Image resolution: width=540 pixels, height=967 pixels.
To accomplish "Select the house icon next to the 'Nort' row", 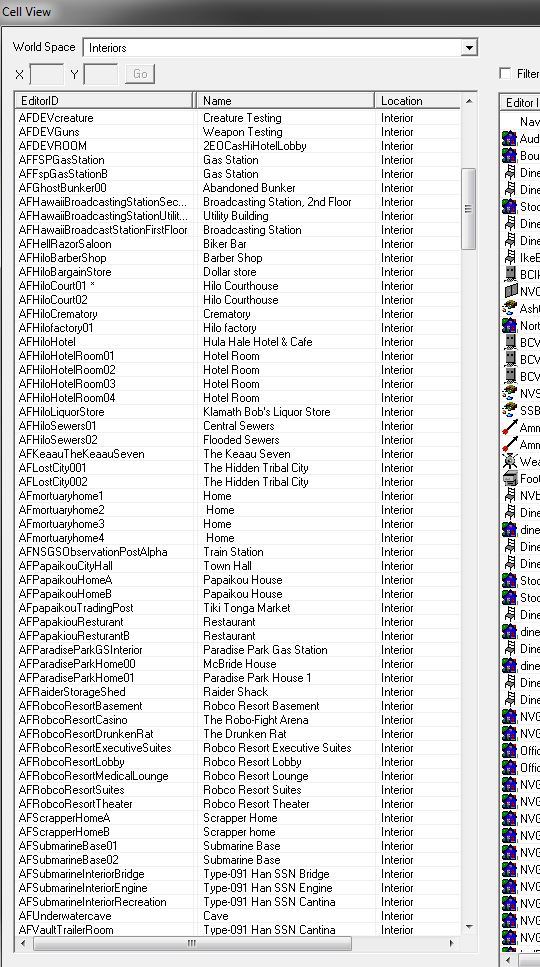I will (x=509, y=326).
